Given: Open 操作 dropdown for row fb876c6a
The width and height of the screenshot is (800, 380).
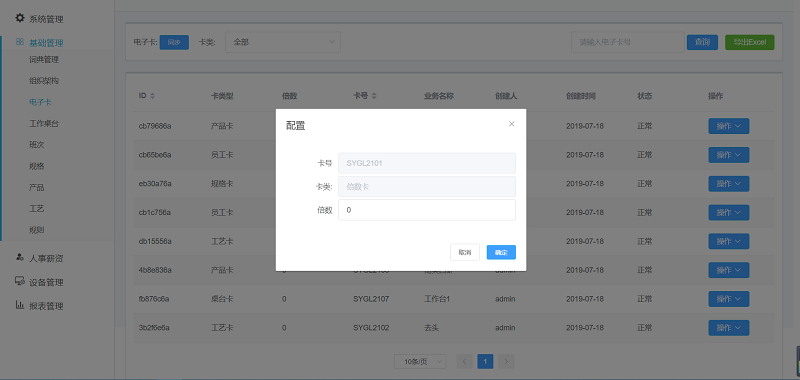Looking at the screenshot, I should click(729, 299).
